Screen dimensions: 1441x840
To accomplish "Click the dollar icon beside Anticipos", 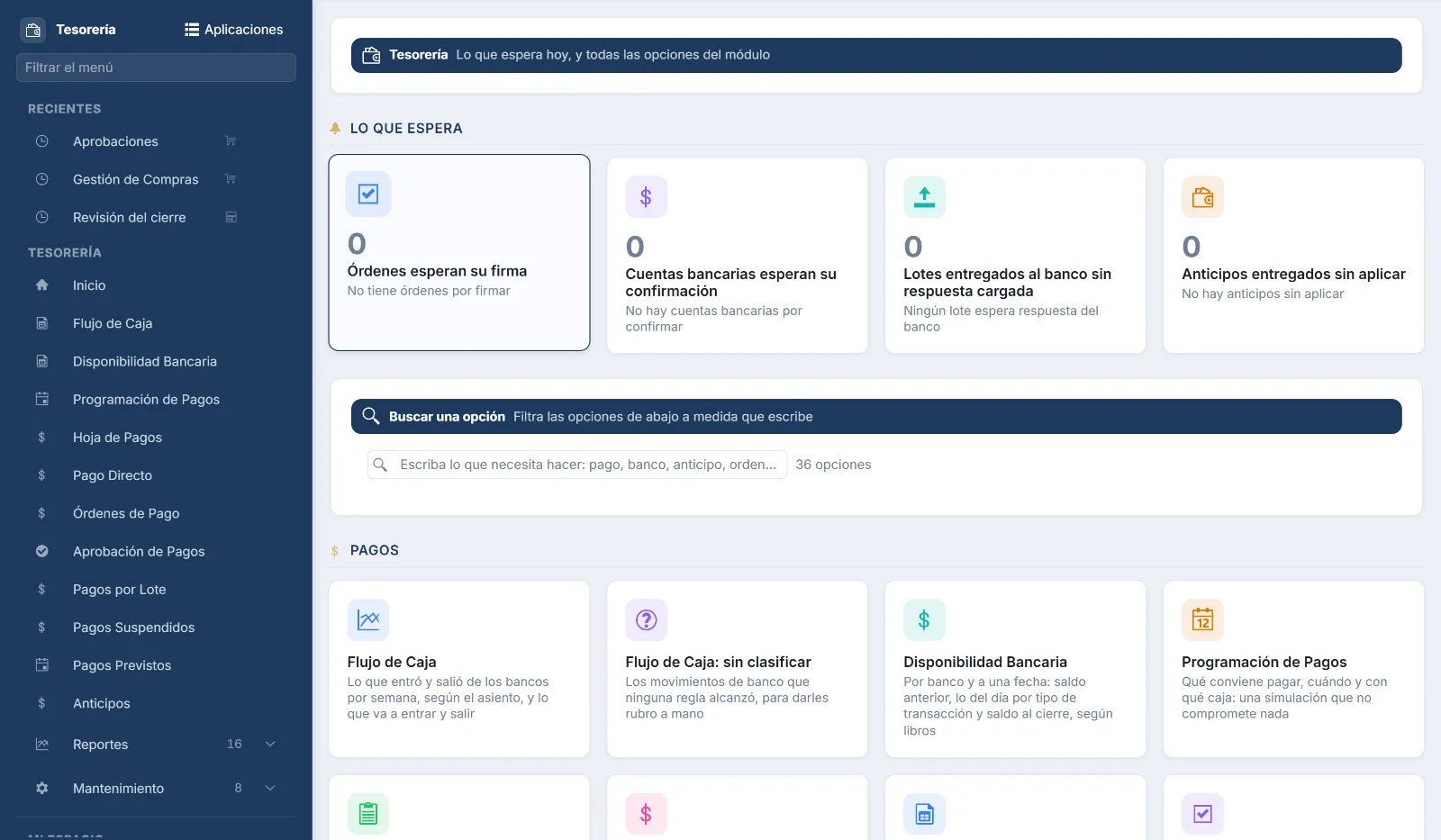I will coord(41,703).
